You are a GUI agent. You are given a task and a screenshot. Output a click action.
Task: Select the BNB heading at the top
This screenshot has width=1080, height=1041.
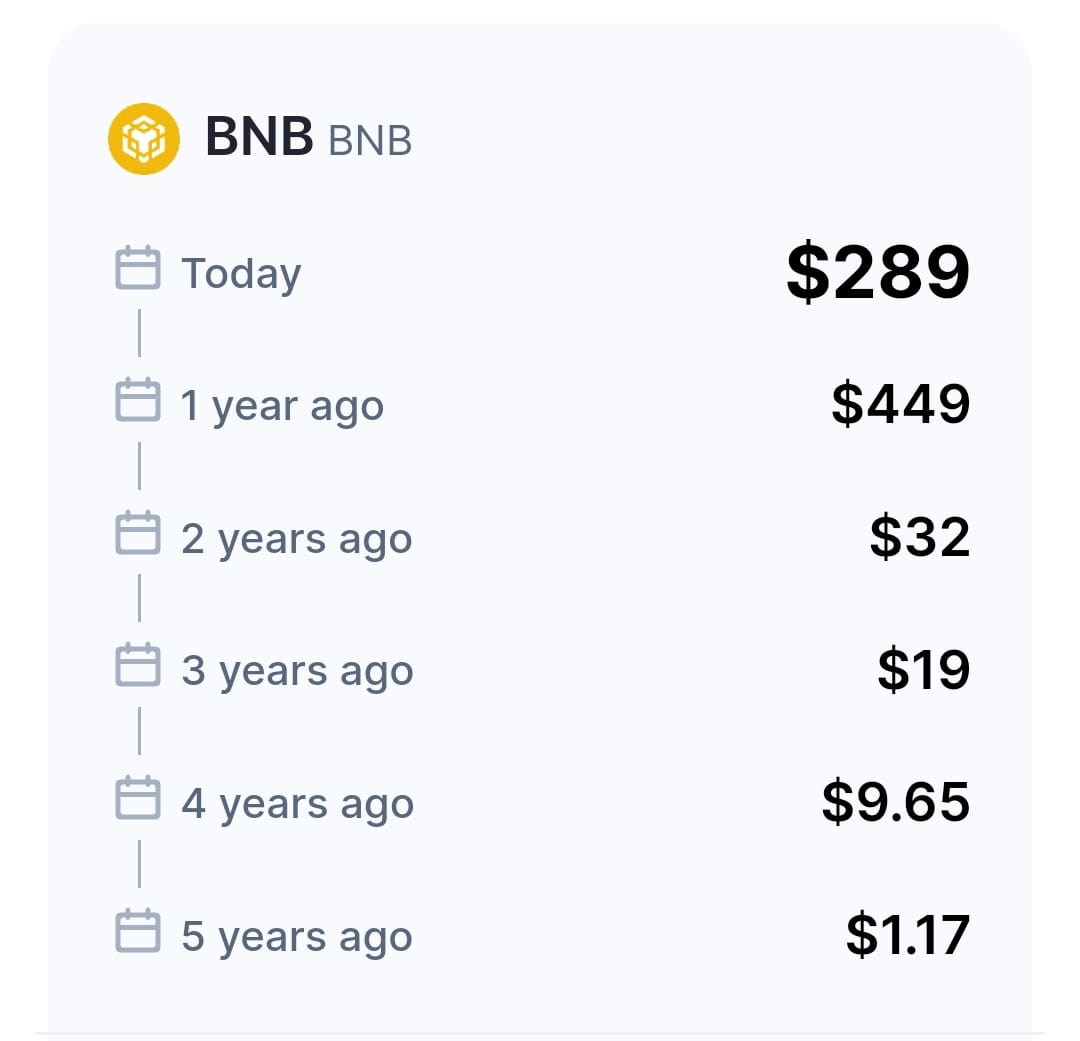262,139
